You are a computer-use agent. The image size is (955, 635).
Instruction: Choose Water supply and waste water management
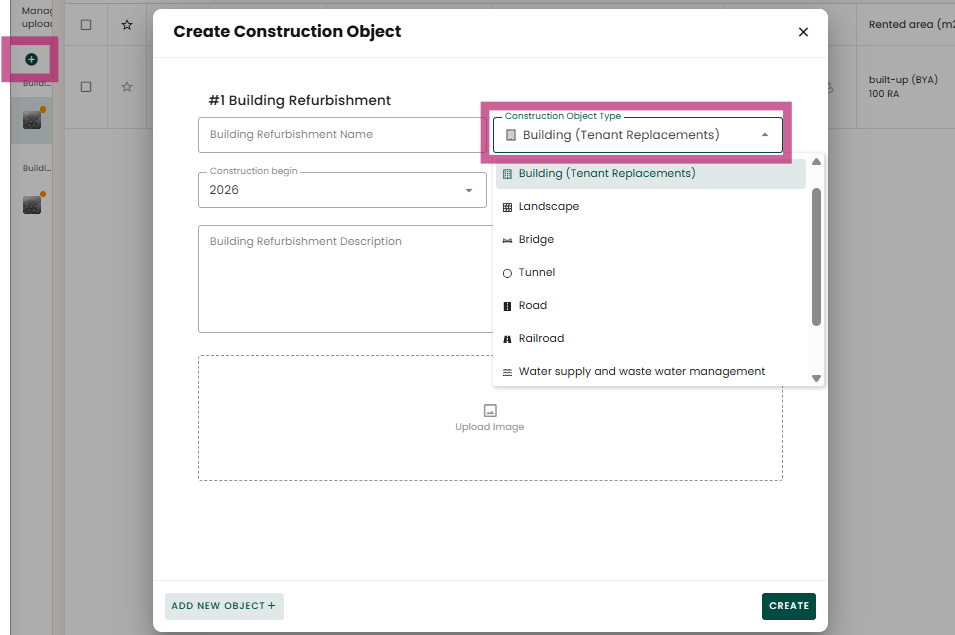click(x=641, y=372)
